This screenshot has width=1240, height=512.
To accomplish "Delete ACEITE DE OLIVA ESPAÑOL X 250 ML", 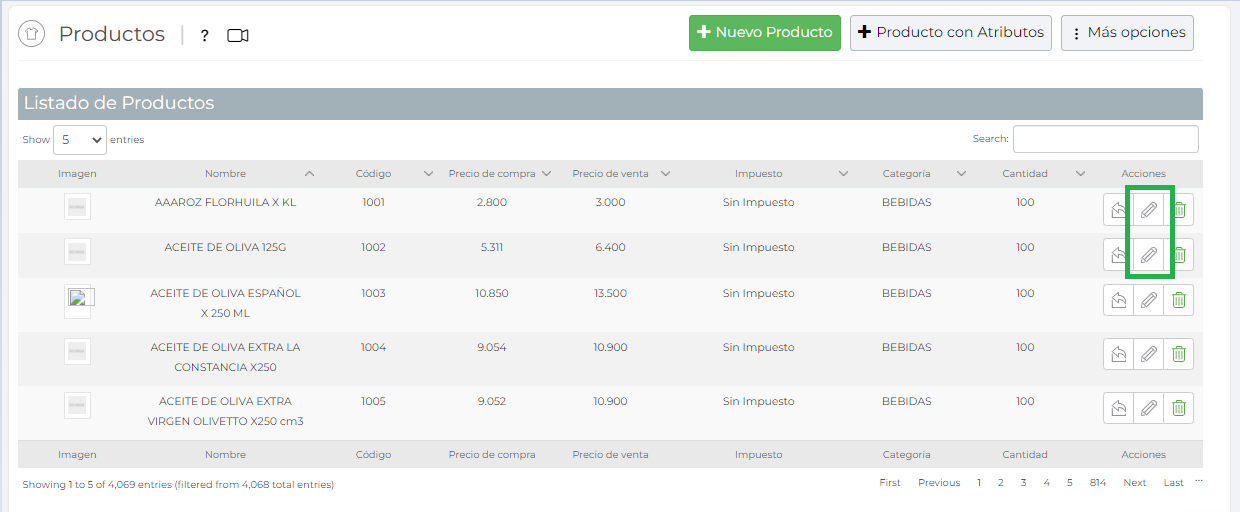I will click(1179, 300).
